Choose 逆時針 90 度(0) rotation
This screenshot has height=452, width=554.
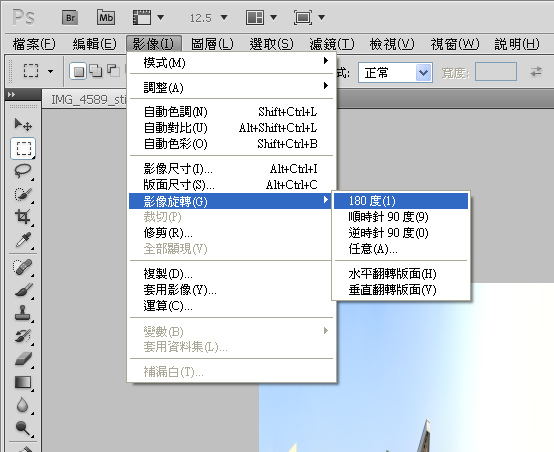[x=401, y=233]
